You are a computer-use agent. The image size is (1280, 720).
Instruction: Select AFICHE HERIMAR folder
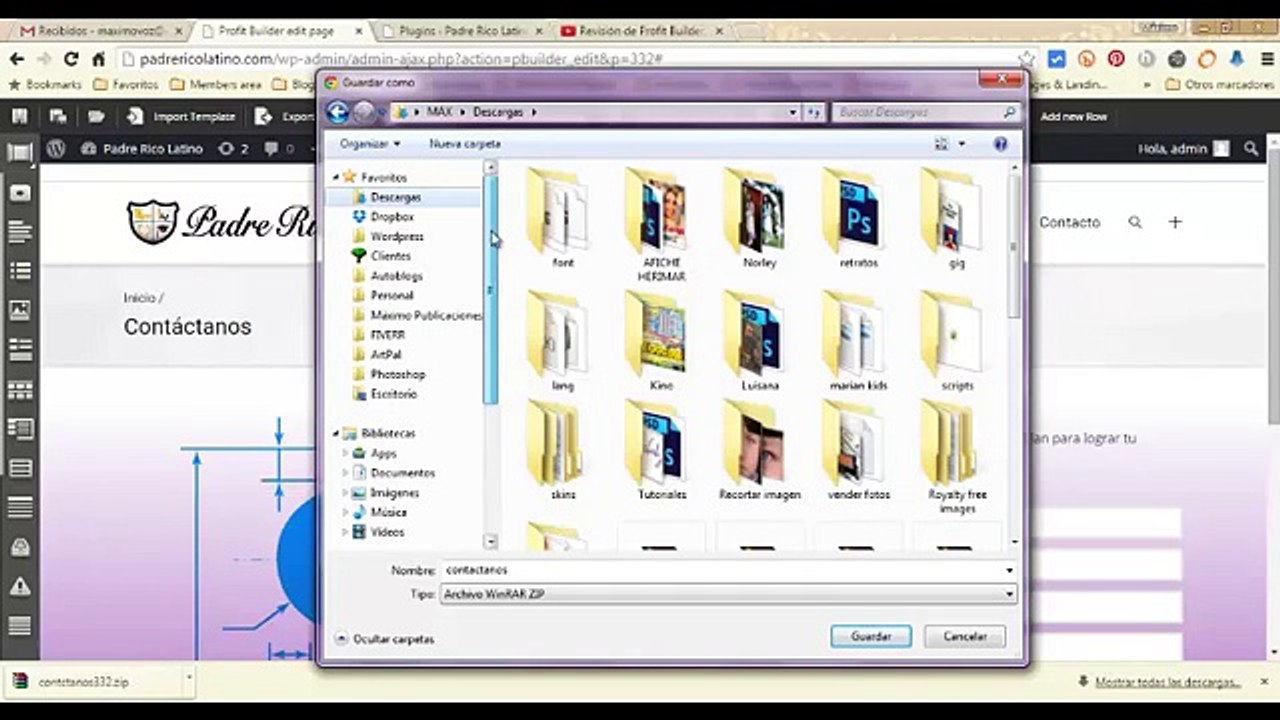pyautogui.click(x=661, y=224)
